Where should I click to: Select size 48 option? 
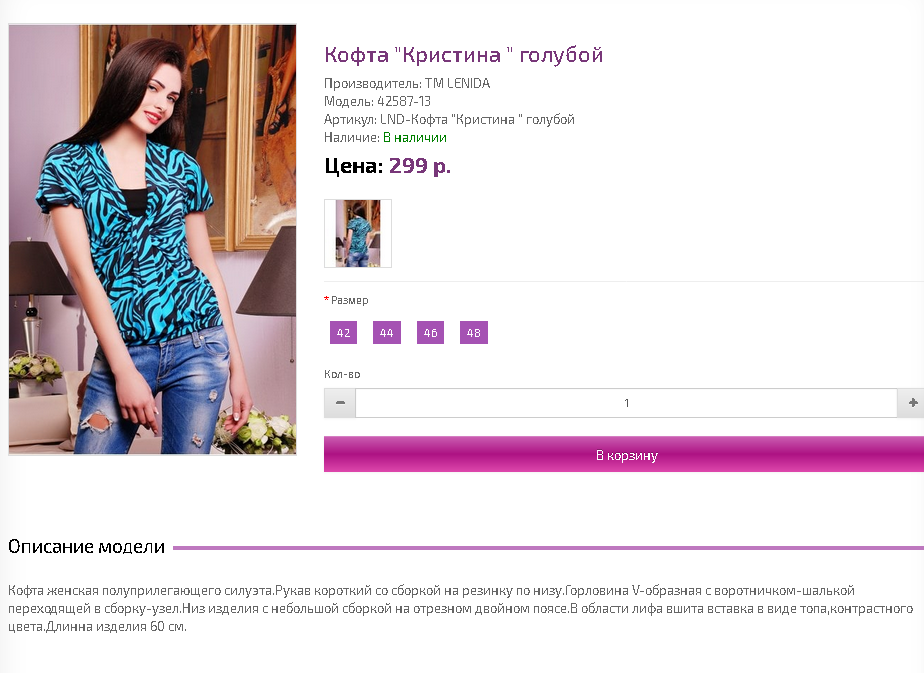pyautogui.click(x=474, y=333)
